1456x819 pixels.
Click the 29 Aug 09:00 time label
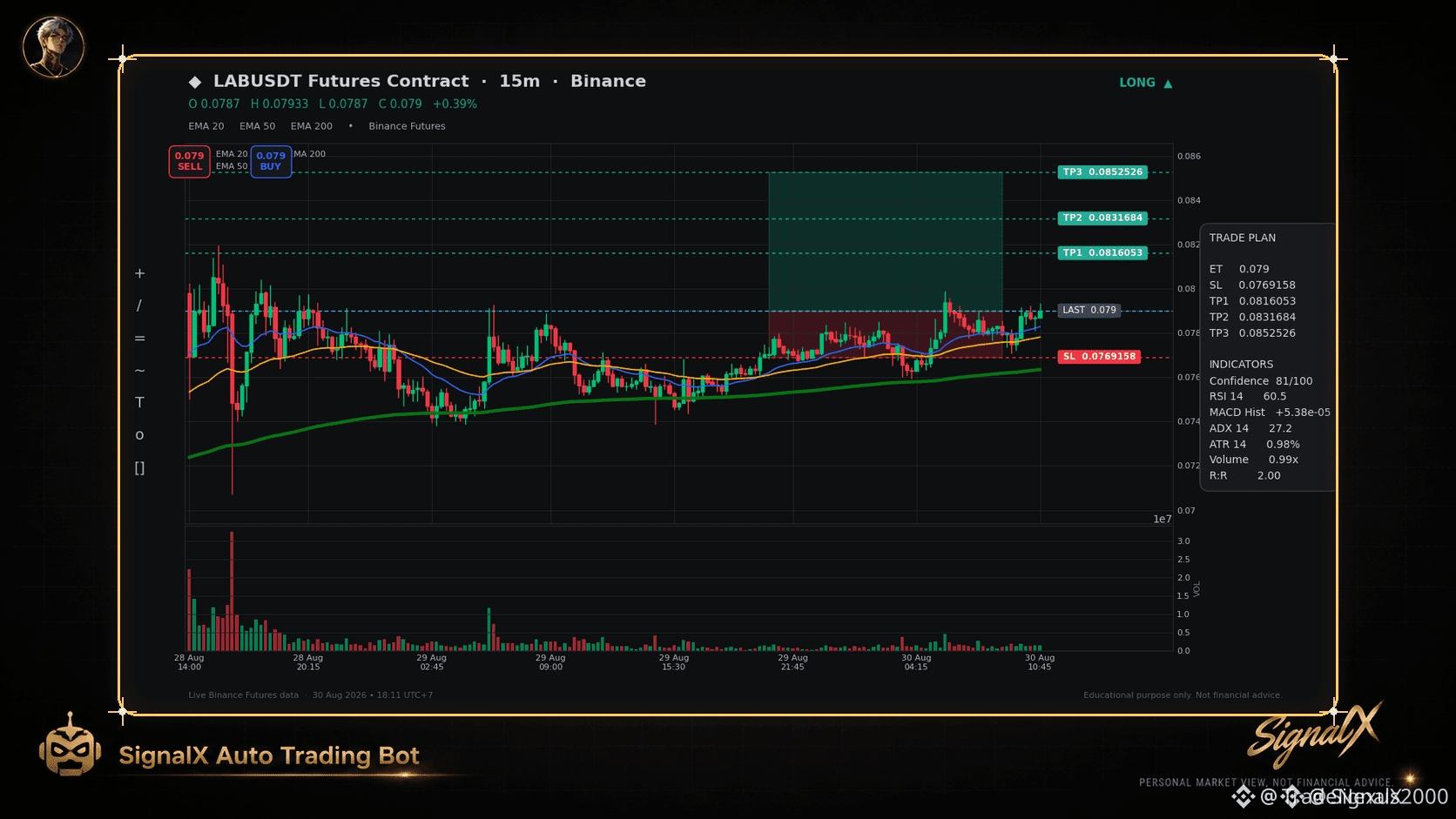point(550,662)
